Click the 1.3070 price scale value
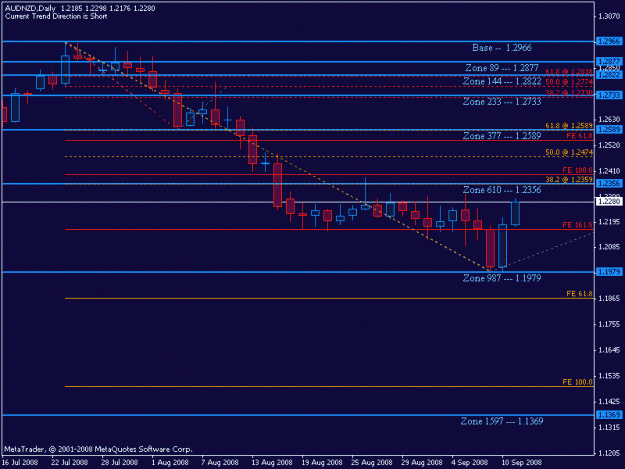Image resolution: width=625 pixels, height=469 pixels. click(609, 16)
